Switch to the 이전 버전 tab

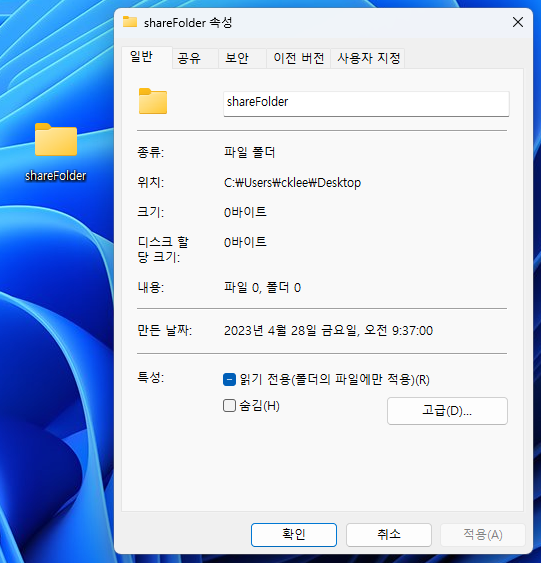pos(298,58)
